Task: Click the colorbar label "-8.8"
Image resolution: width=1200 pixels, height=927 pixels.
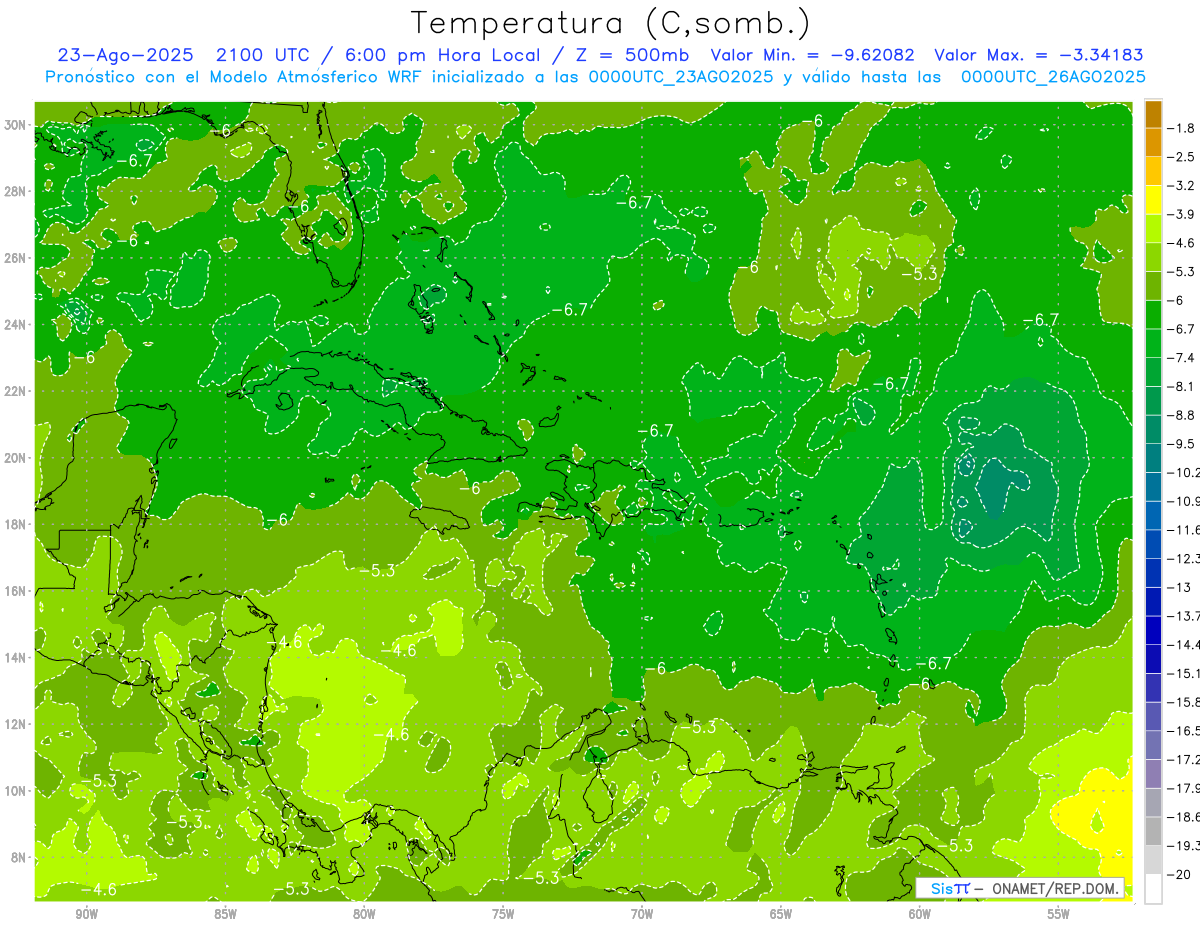Action: (1182, 415)
